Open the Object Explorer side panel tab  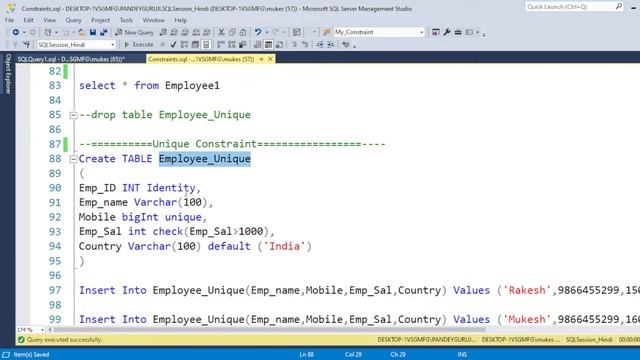point(8,74)
